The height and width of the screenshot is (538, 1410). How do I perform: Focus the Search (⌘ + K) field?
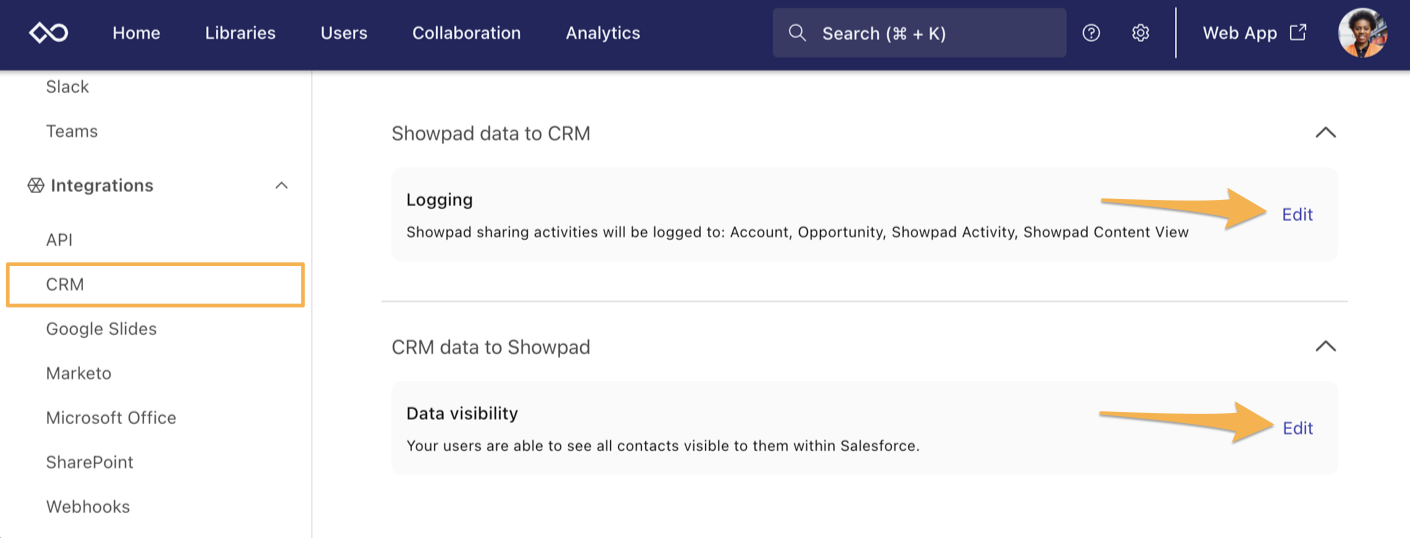coord(919,33)
